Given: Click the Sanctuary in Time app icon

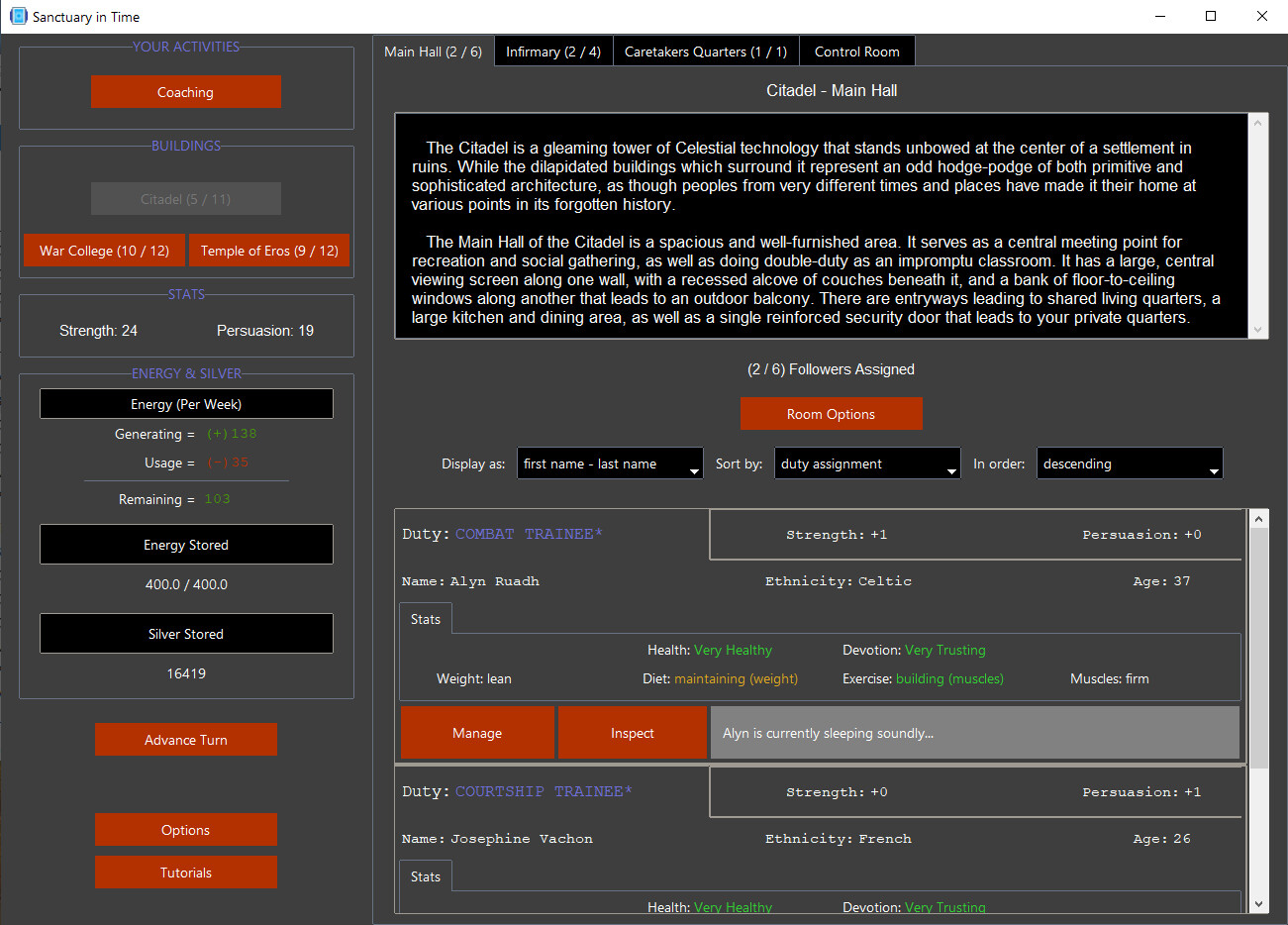Looking at the screenshot, I should (18, 16).
